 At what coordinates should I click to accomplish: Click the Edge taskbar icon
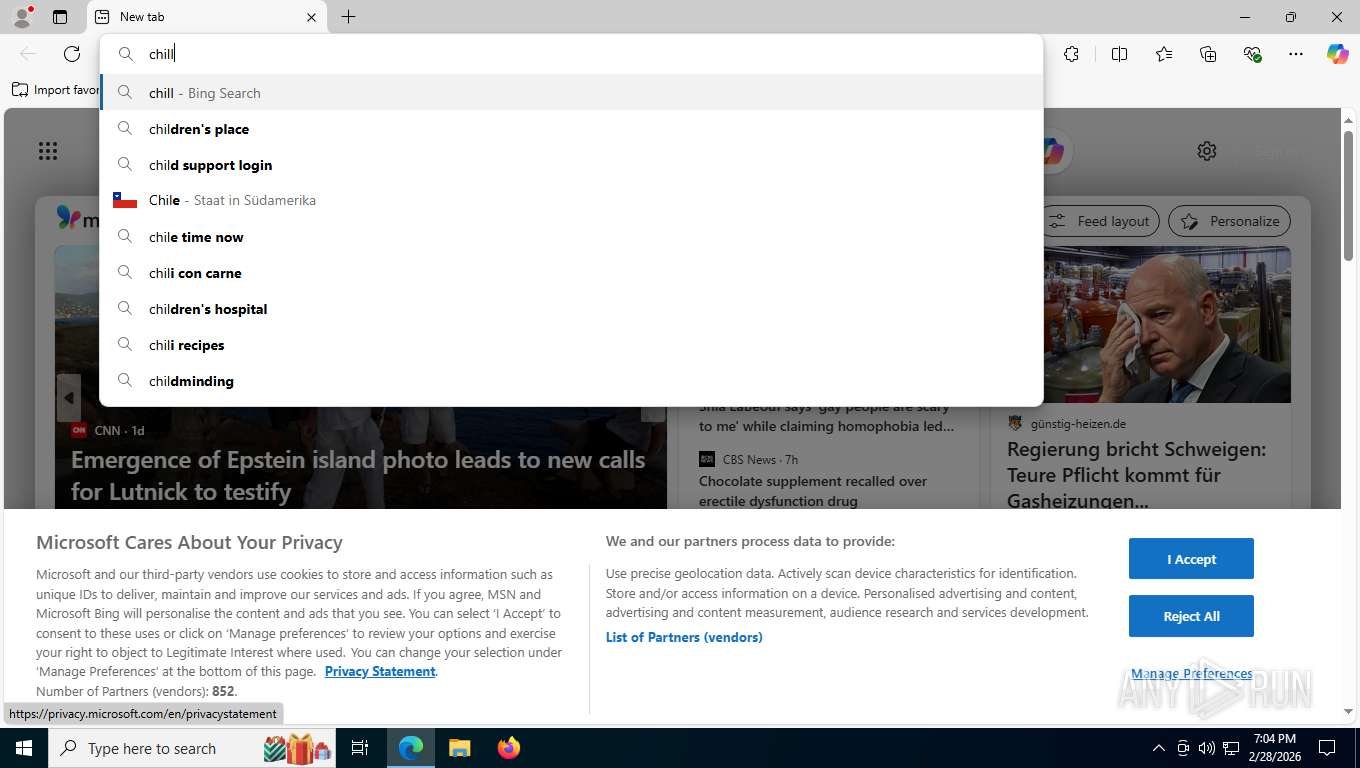point(411,748)
